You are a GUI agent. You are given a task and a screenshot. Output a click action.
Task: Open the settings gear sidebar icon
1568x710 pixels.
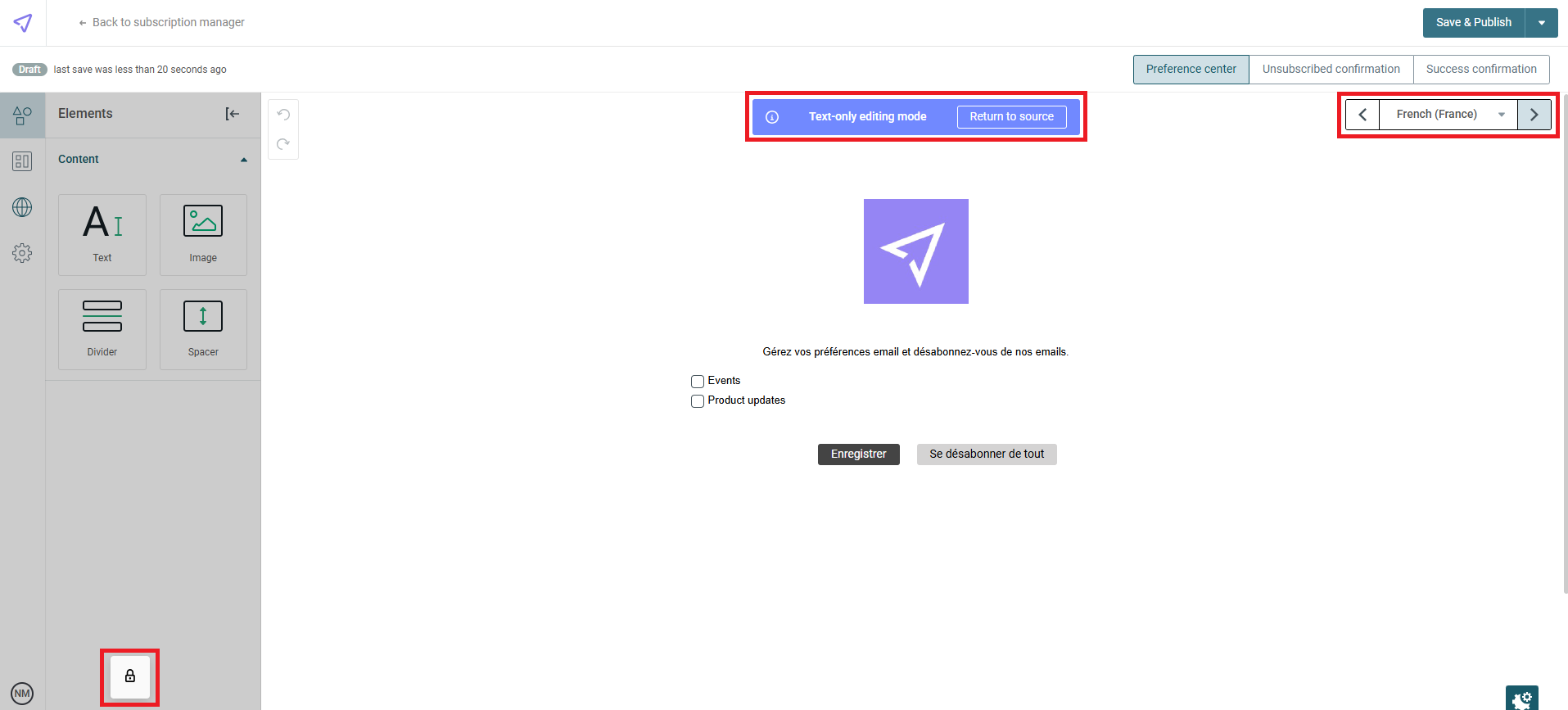tap(22, 253)
